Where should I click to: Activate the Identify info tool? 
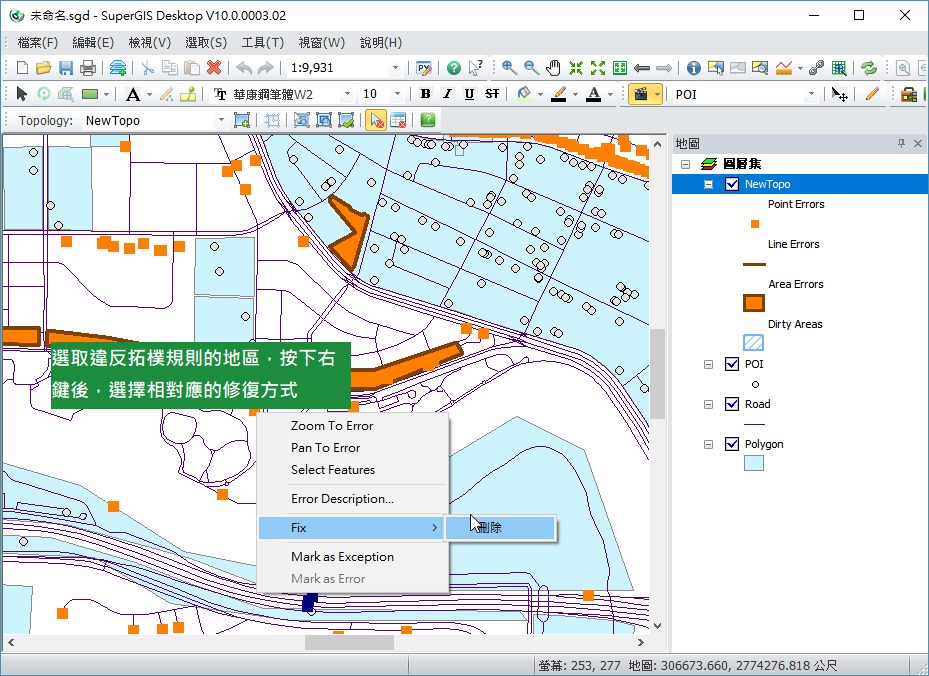point(693,68)
